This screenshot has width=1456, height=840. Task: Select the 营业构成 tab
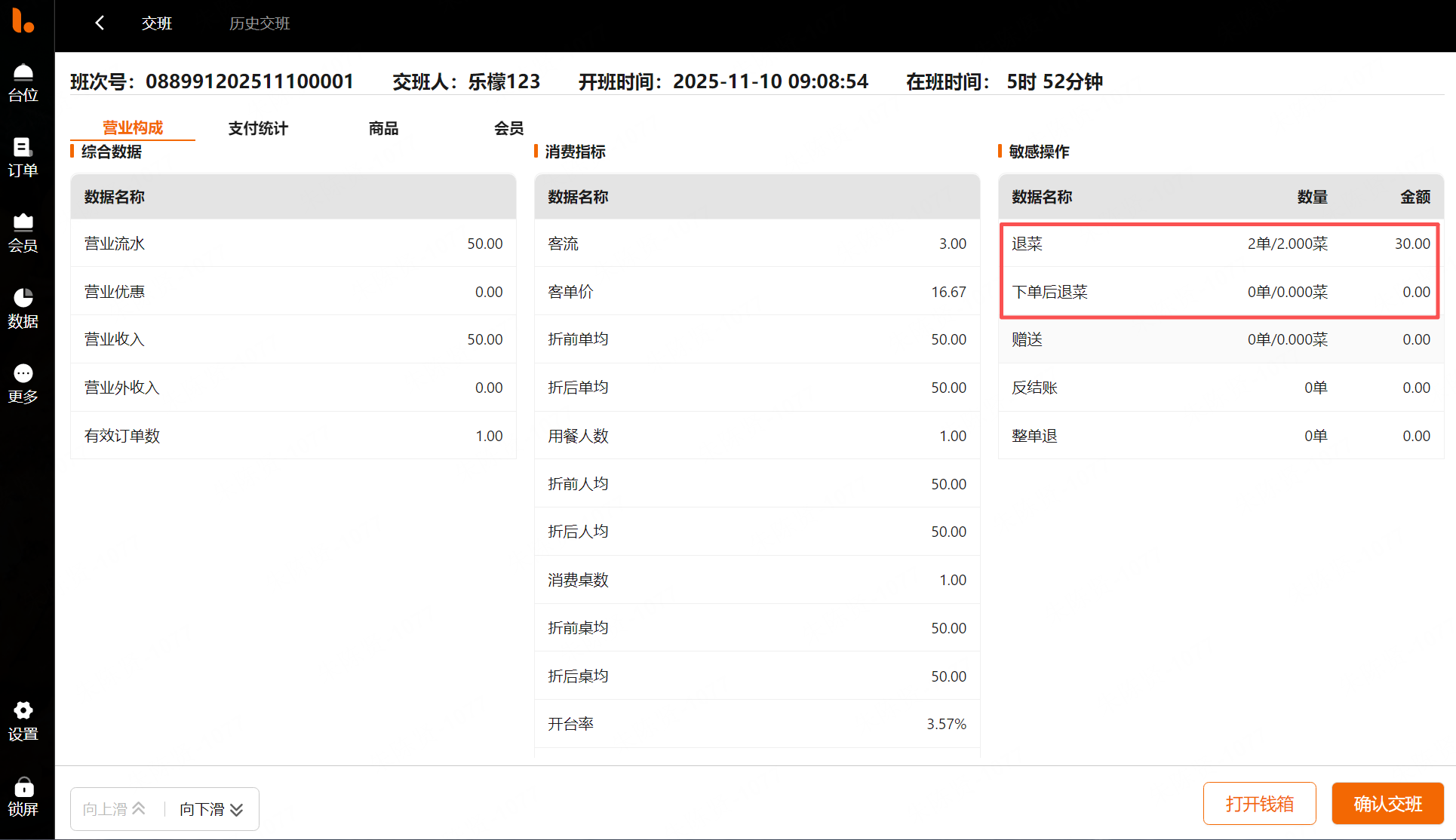pos(133,127)
